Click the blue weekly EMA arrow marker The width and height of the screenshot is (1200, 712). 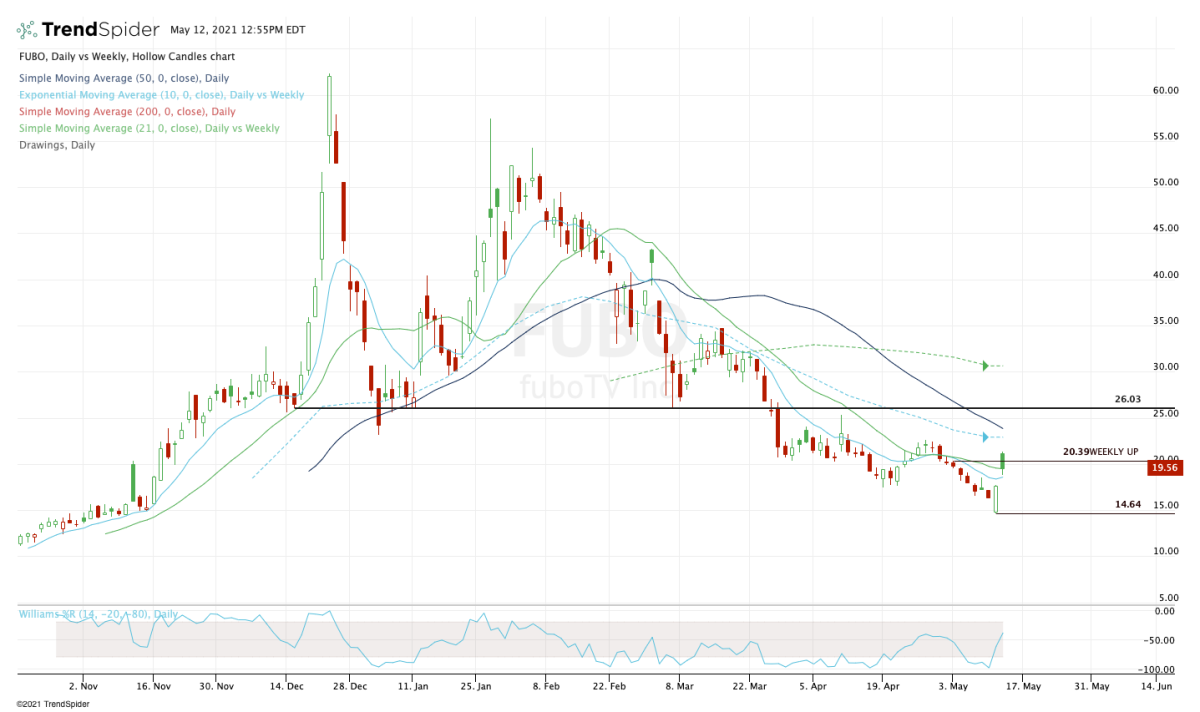point(985,437)
